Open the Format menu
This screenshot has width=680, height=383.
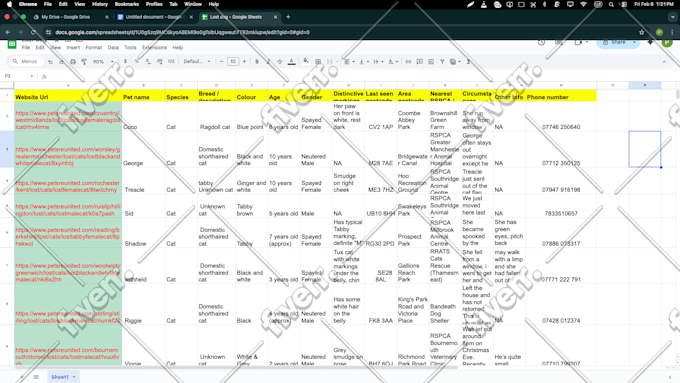94,48
